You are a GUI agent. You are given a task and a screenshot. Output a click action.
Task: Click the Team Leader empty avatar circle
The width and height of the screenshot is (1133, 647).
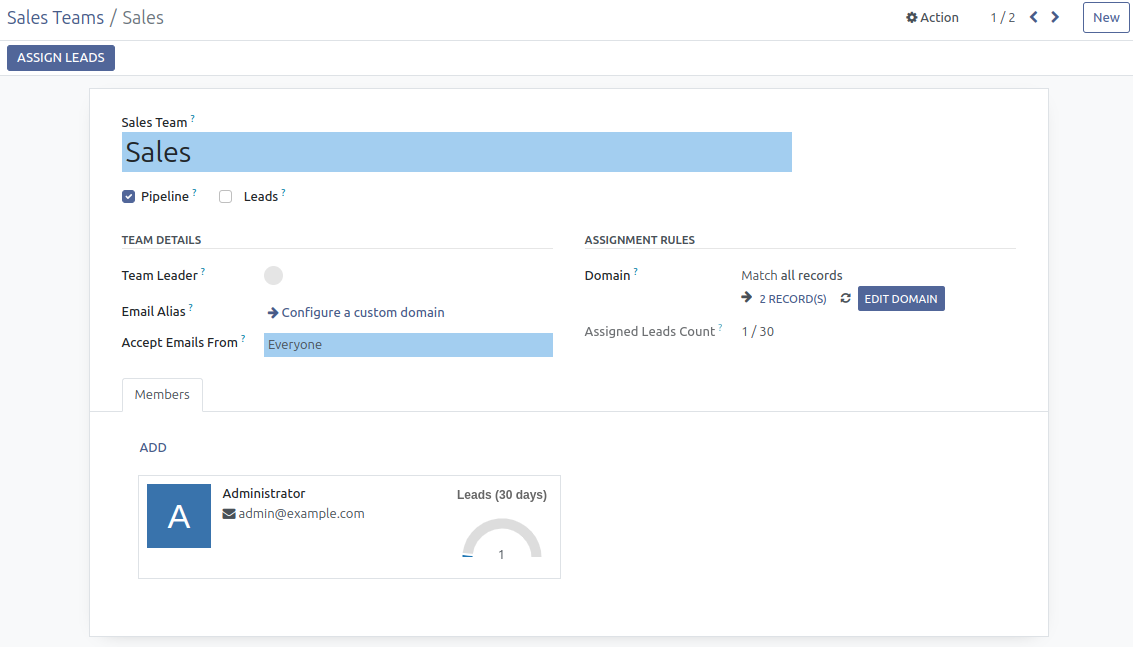pyautogui.click(x=273, y=276)
